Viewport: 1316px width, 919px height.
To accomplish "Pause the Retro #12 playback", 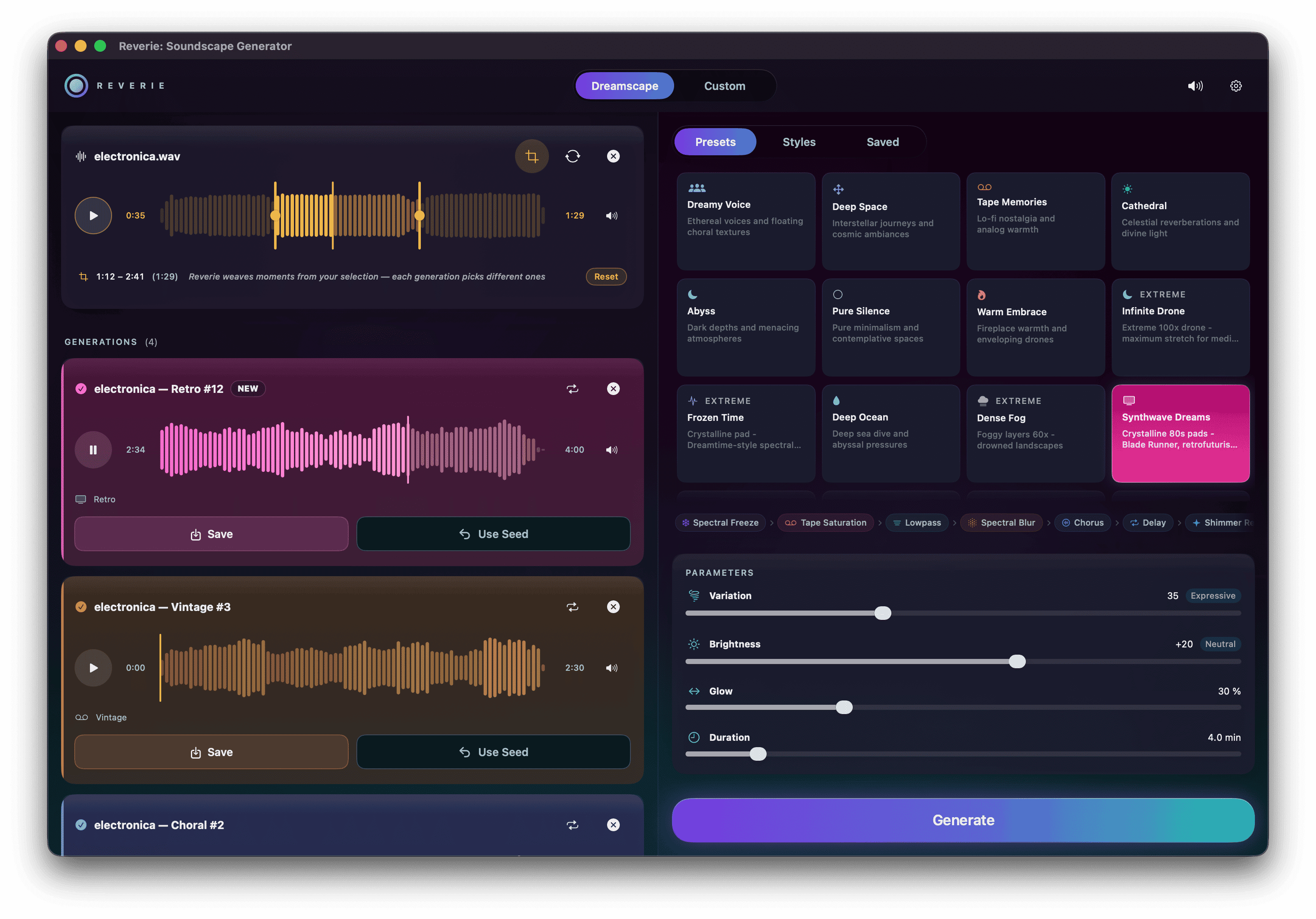I will coord(93,450).
